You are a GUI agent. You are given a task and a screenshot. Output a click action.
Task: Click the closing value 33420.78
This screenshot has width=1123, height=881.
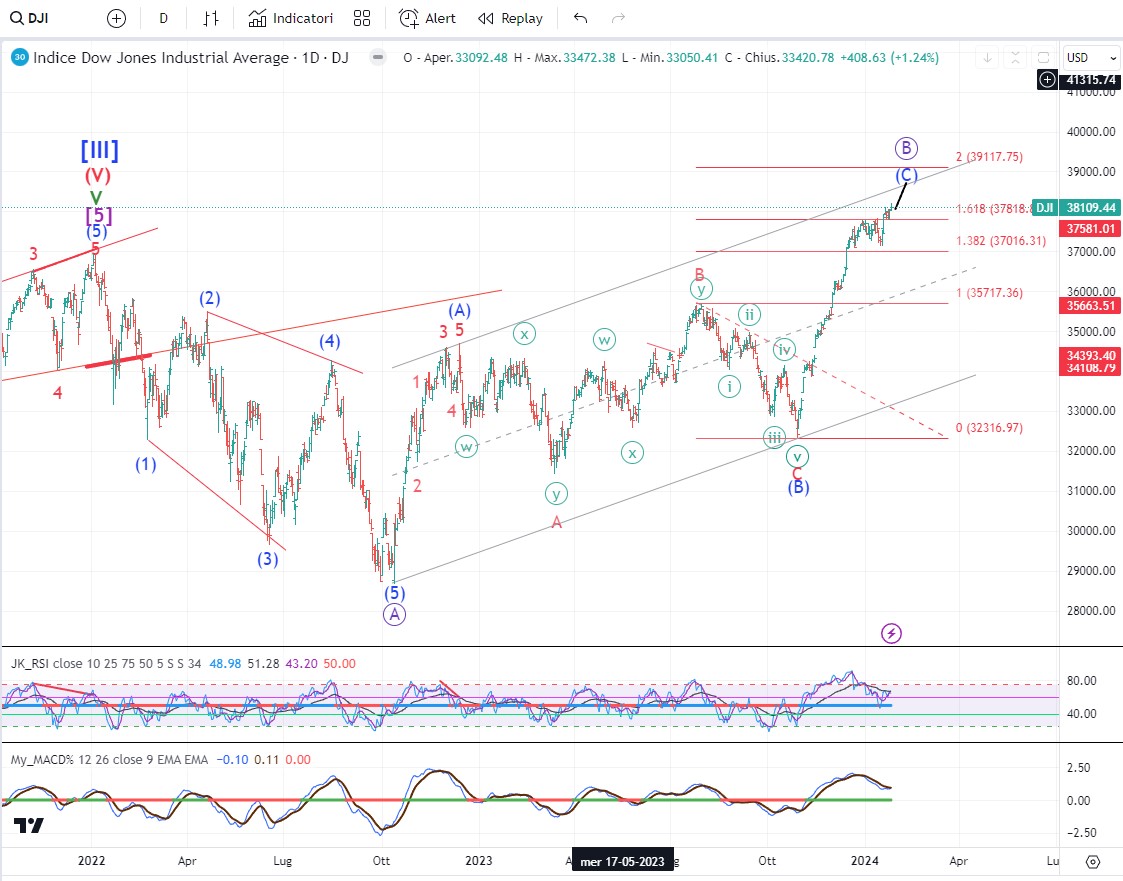(808, 58)
